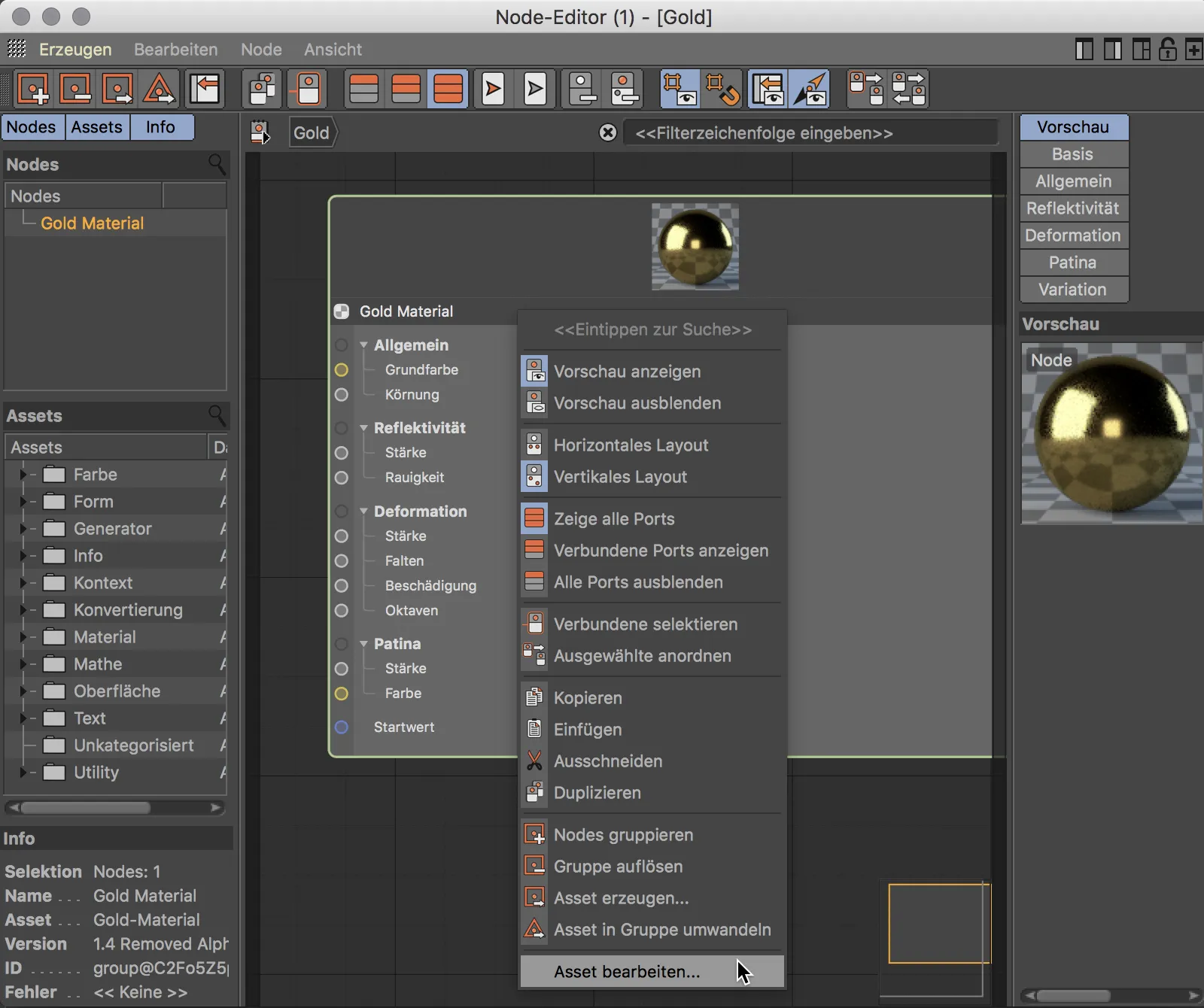Click the Create Asset triangle toolbar icon
The width and height of the screenshot is (1204, 1008).
pyautogui.click(x=157, y=88)
